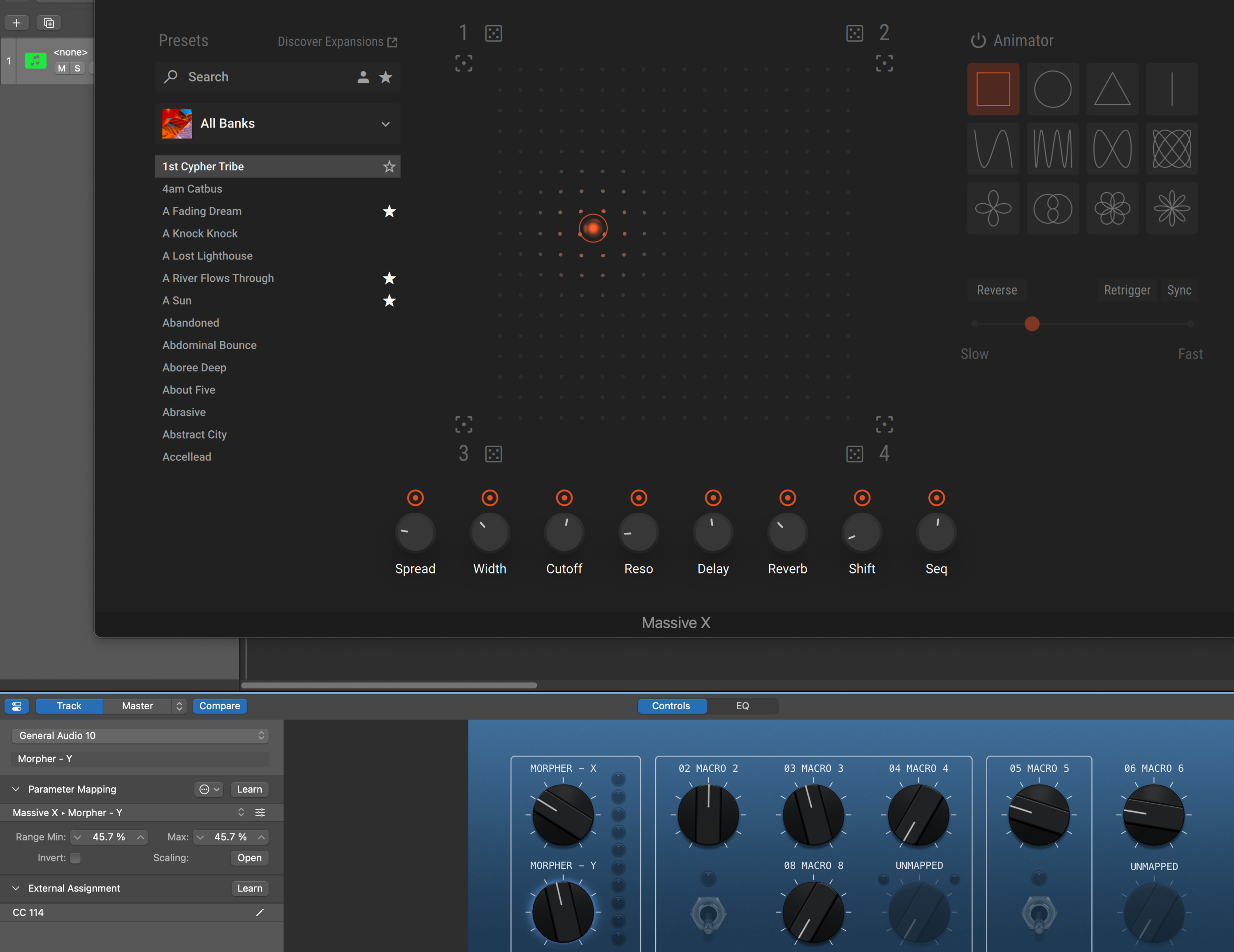Viewport: 1234px width, 952px height.
Task: Collapse the External Assignment section
Action: tap(16, 889)
